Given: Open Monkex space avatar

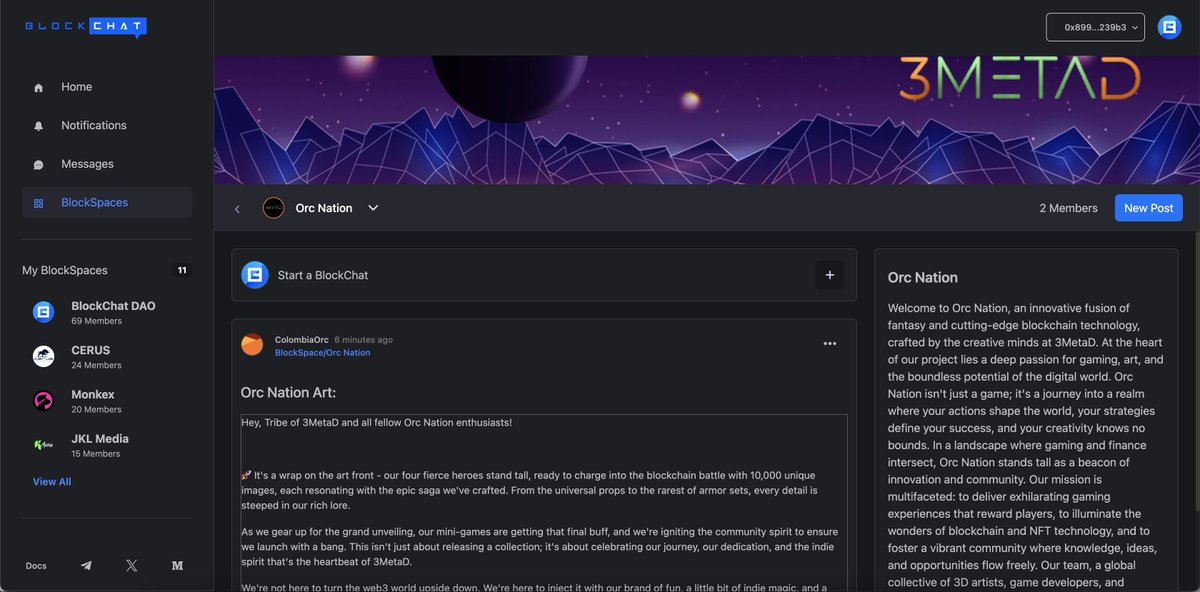Looking at the screenshot, I should coord(43,401).
